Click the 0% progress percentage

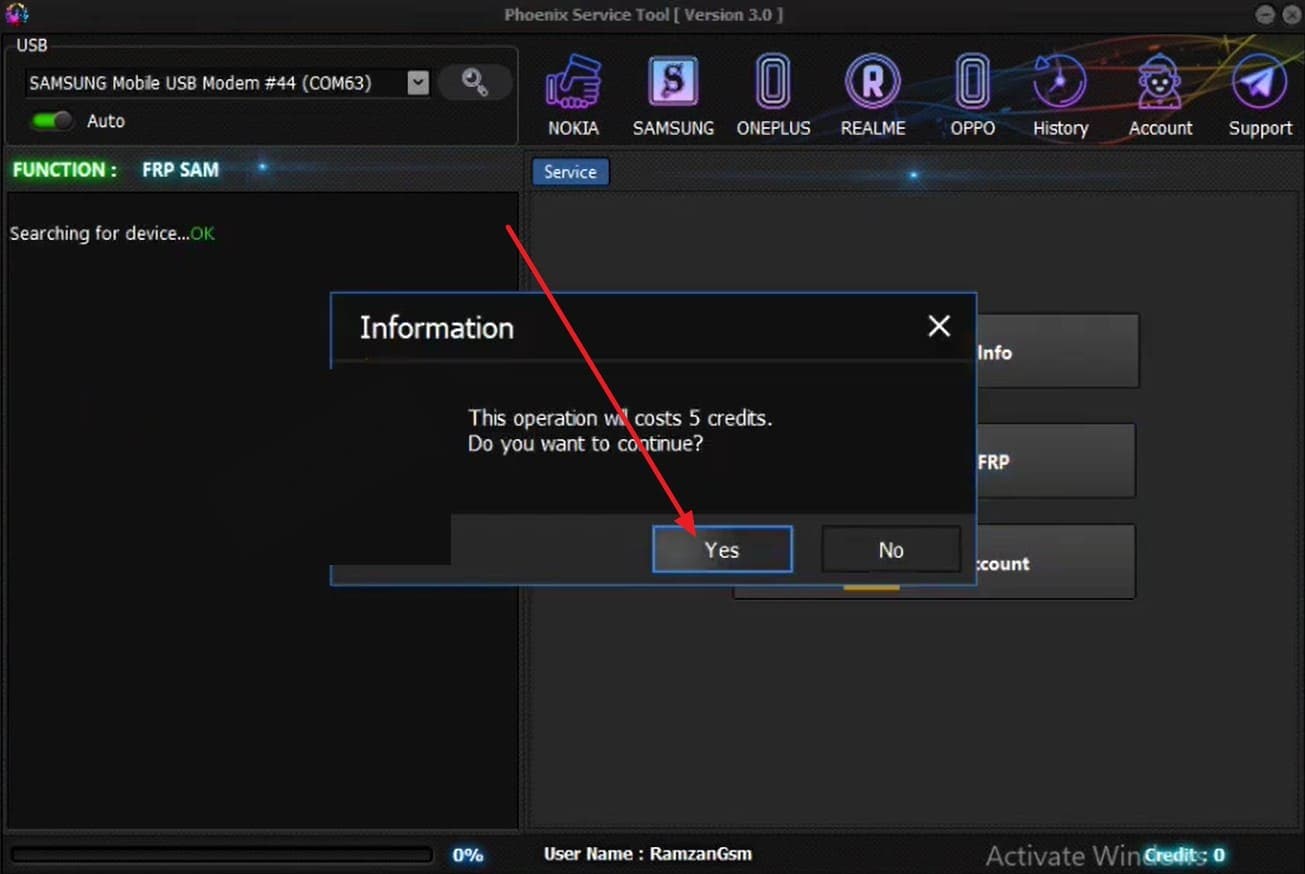468,855
